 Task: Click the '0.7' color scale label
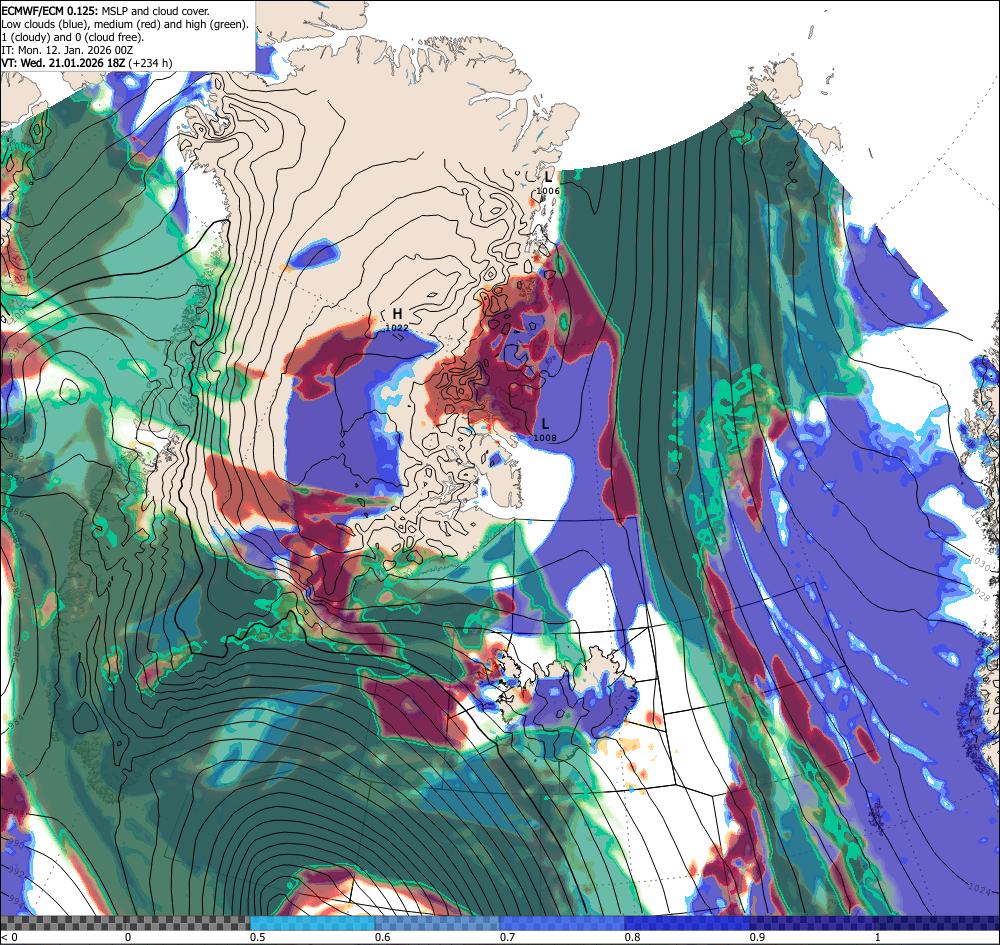point(508,937)
